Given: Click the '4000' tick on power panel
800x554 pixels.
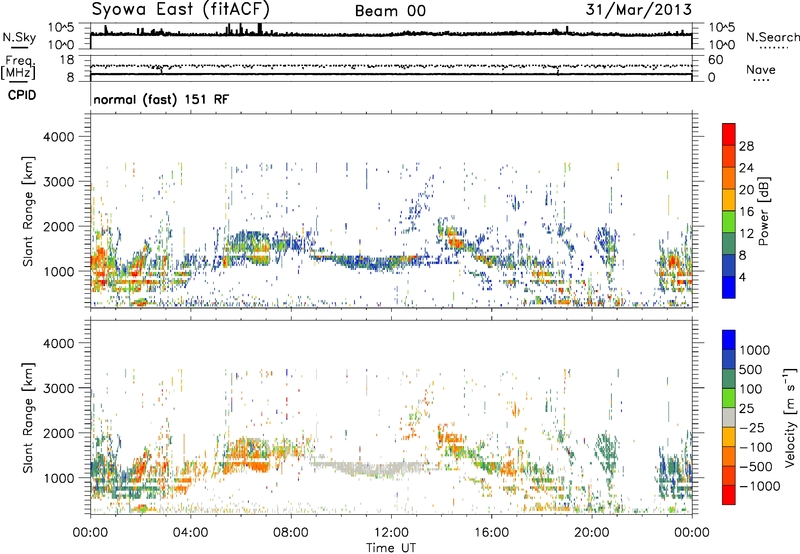Looking at the screenshot, I should [59, 137].
